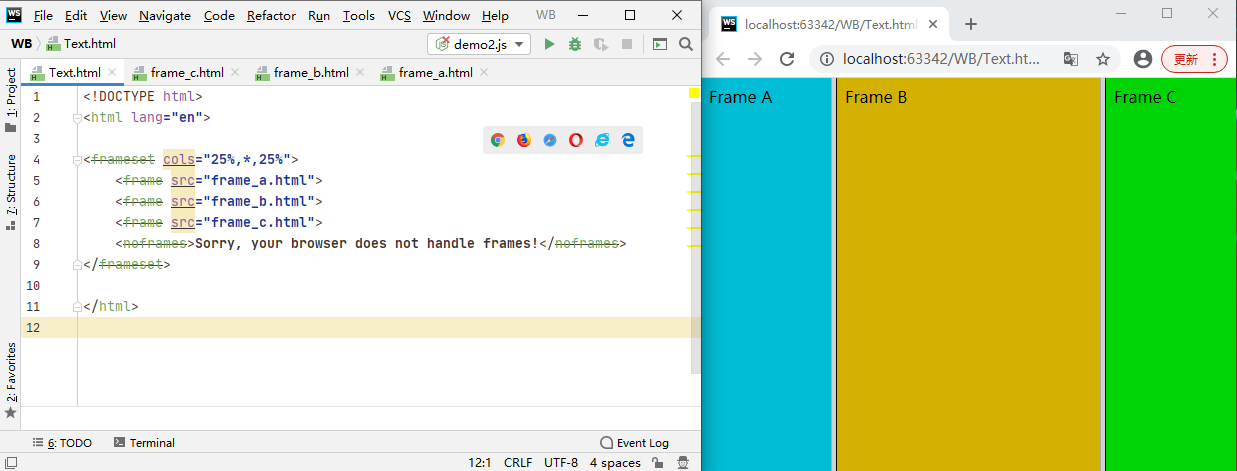Open the page preview in Chrome
Image resolution: width=1237 pixels, height=471 pixels.
[x=498, y=141]
